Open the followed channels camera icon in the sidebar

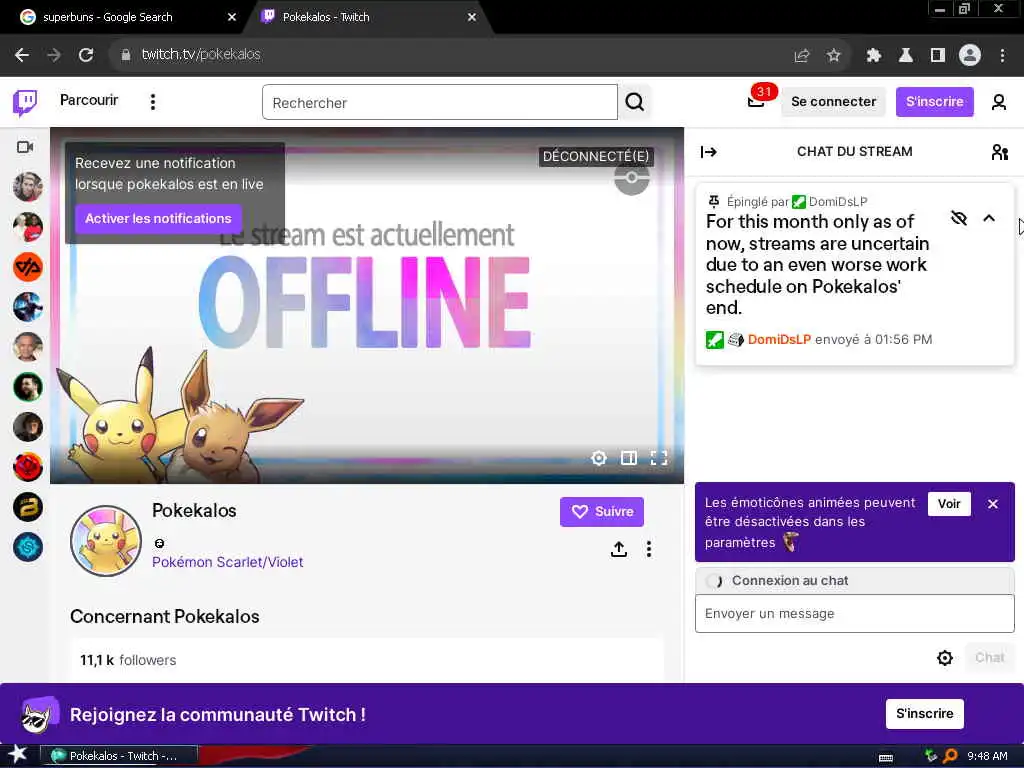25,147
